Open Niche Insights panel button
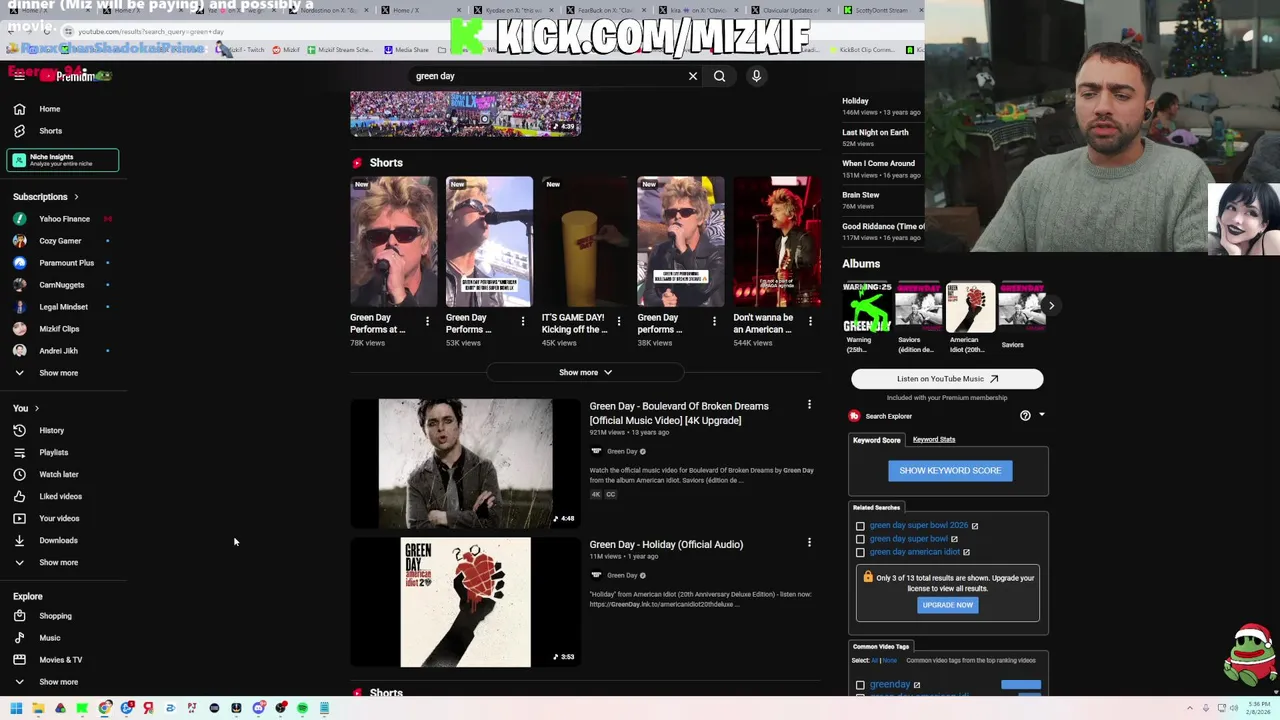The height and width of the screenshot is (720, 1280). (62, 160)
